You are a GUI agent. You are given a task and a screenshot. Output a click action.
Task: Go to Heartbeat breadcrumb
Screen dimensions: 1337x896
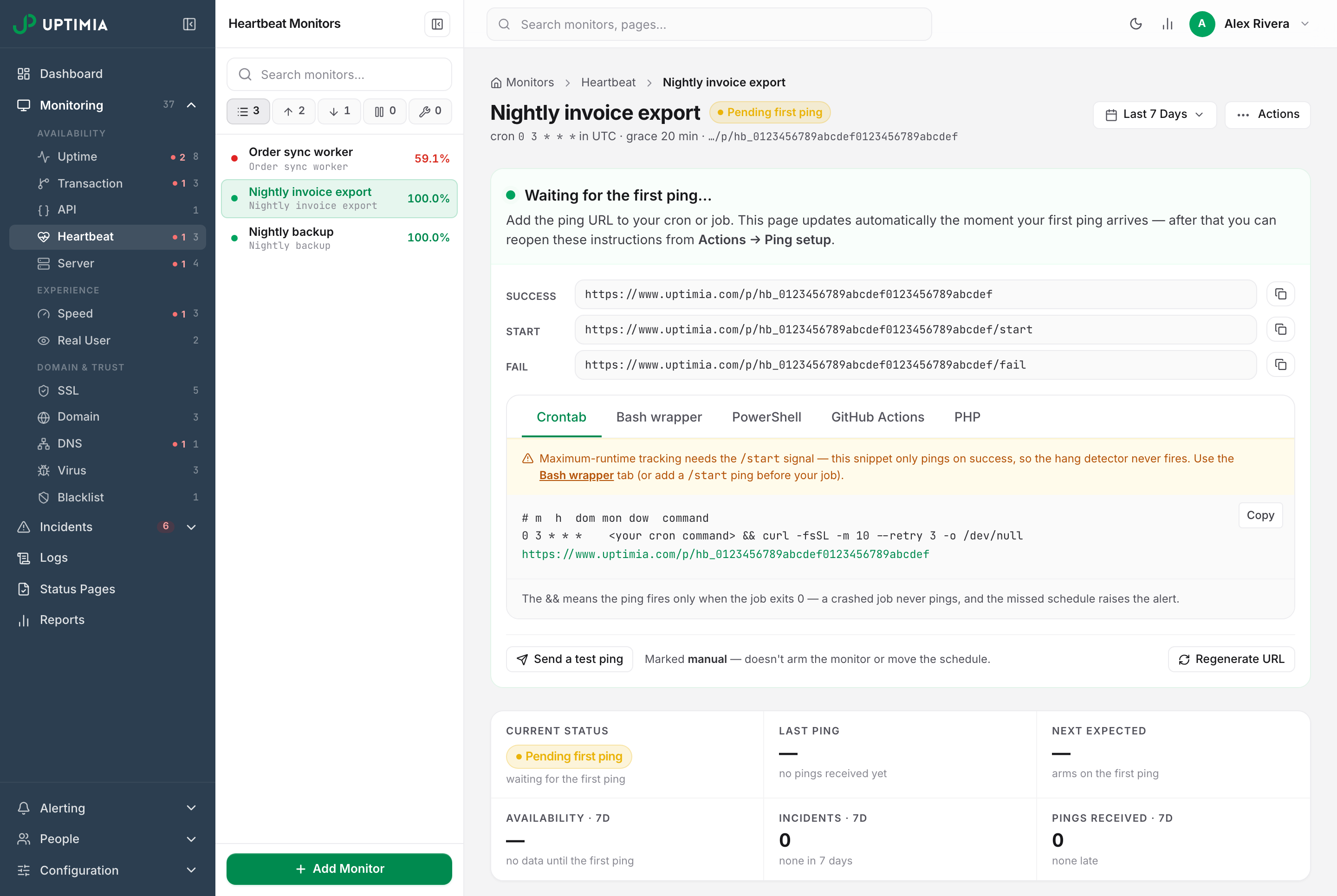tap(608, 82)
